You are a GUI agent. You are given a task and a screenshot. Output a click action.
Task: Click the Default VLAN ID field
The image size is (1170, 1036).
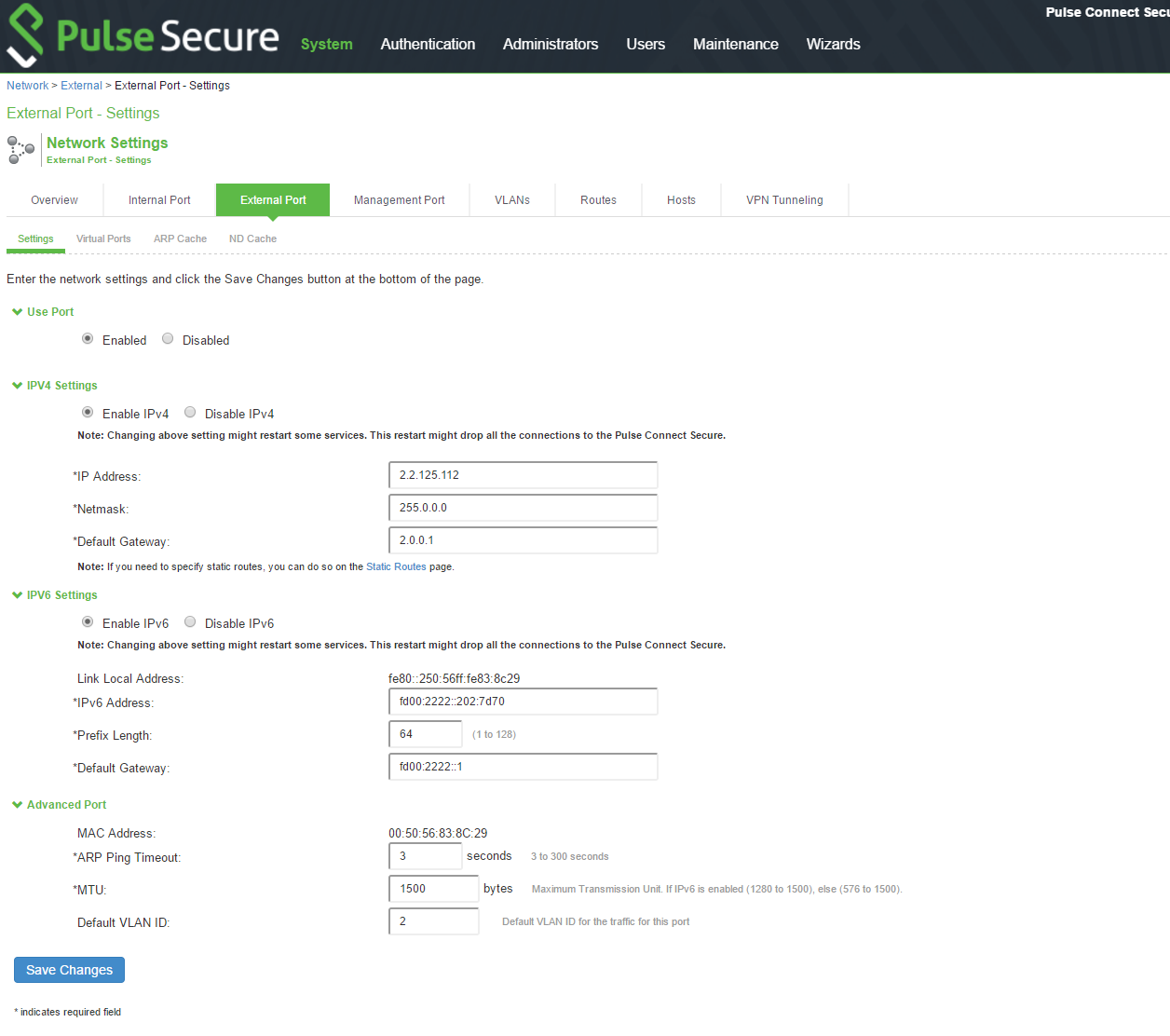tap(434, 921)
